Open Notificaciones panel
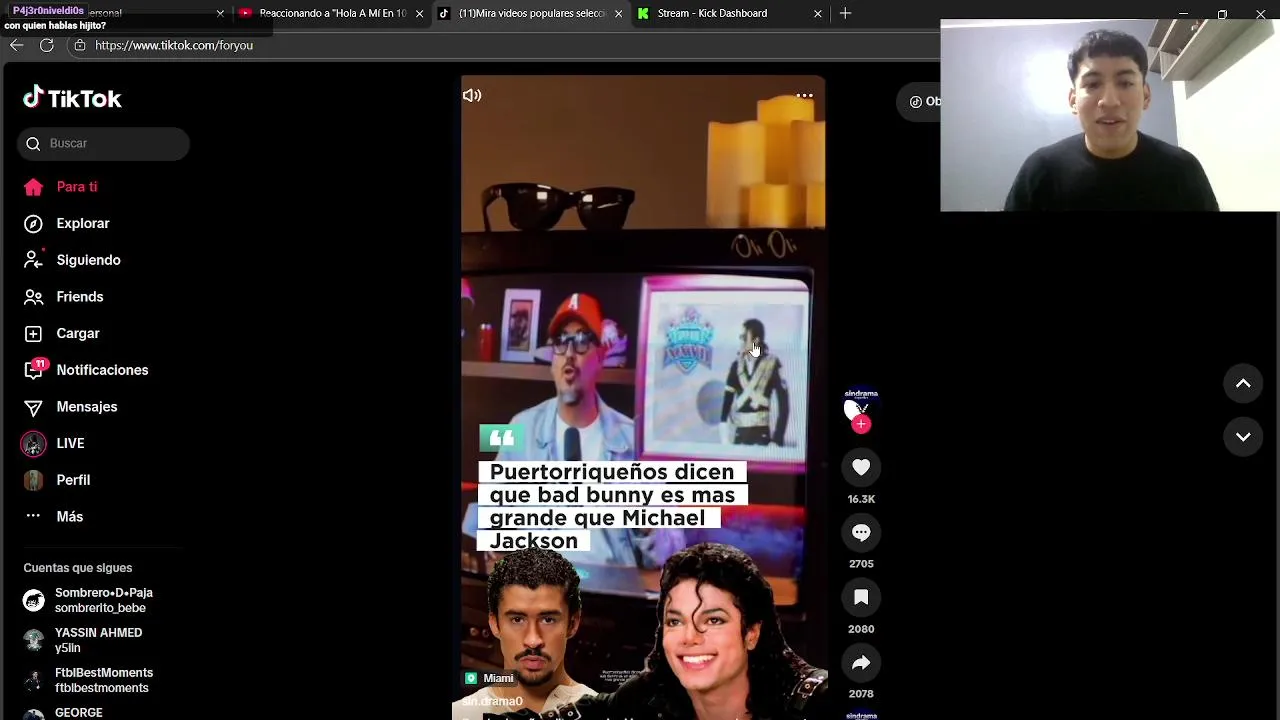The image size is (1280, 720). tap(102, 370)
